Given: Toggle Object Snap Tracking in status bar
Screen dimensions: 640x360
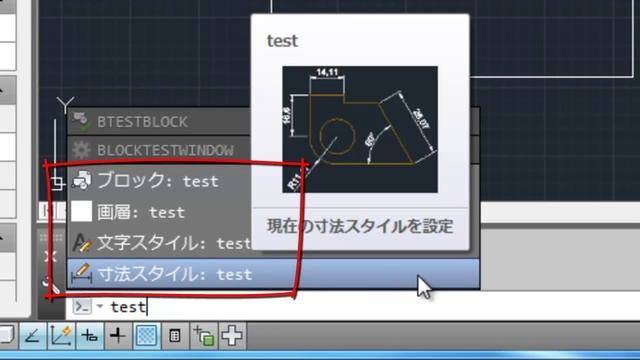Looking at the screenshot, I should (x=33, y=336).
